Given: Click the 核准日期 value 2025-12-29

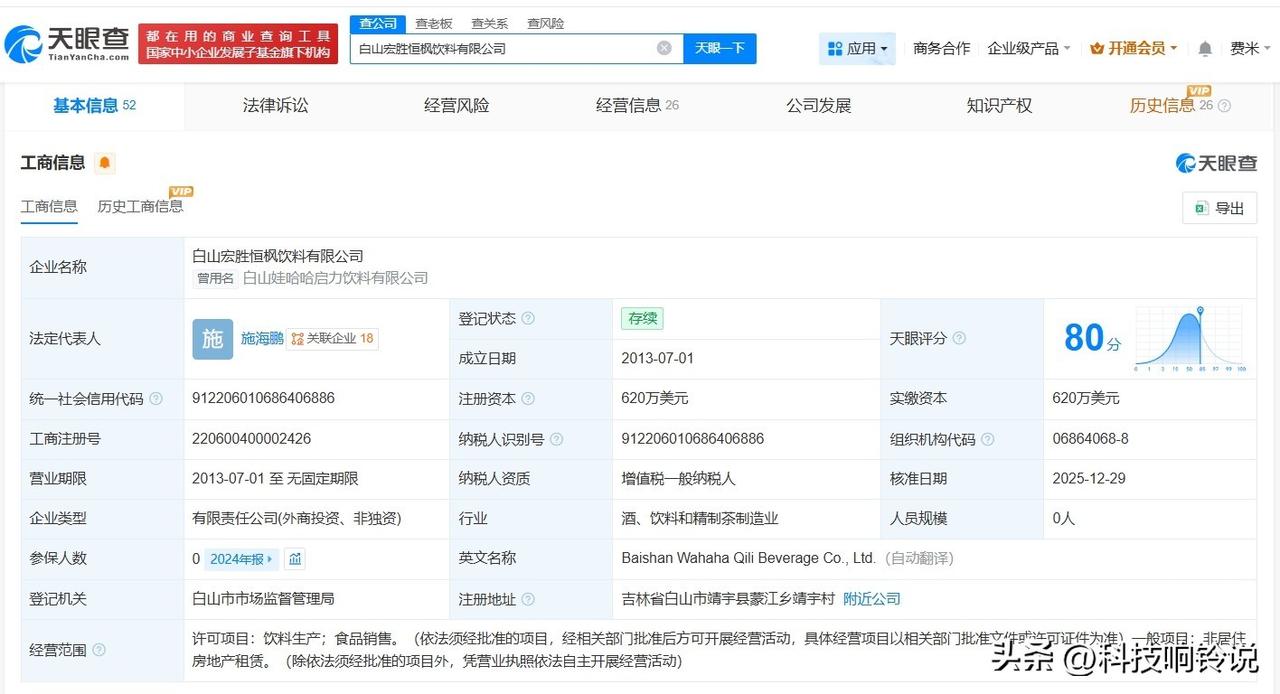Looking at the screenshot, I should coord(1089,478).
